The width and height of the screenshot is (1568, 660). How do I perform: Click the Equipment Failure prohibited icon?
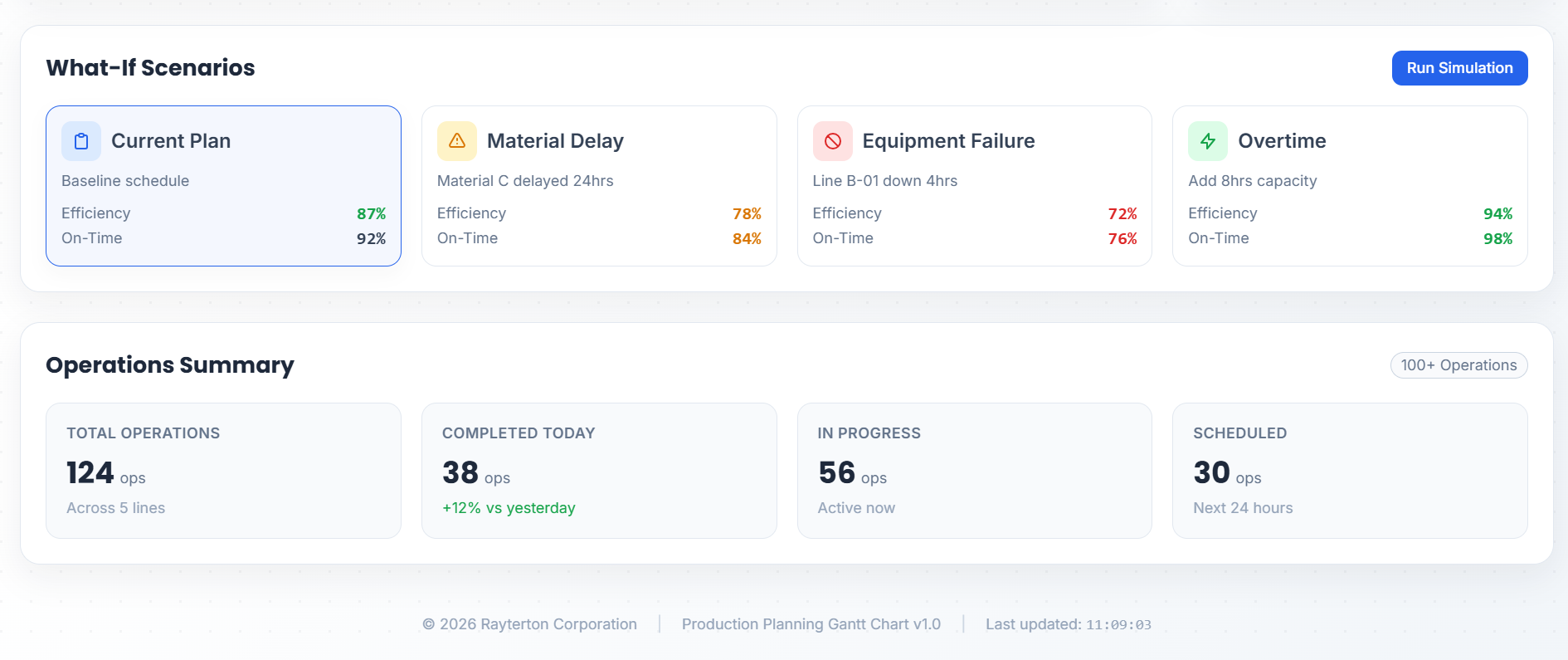pos(832,141)
